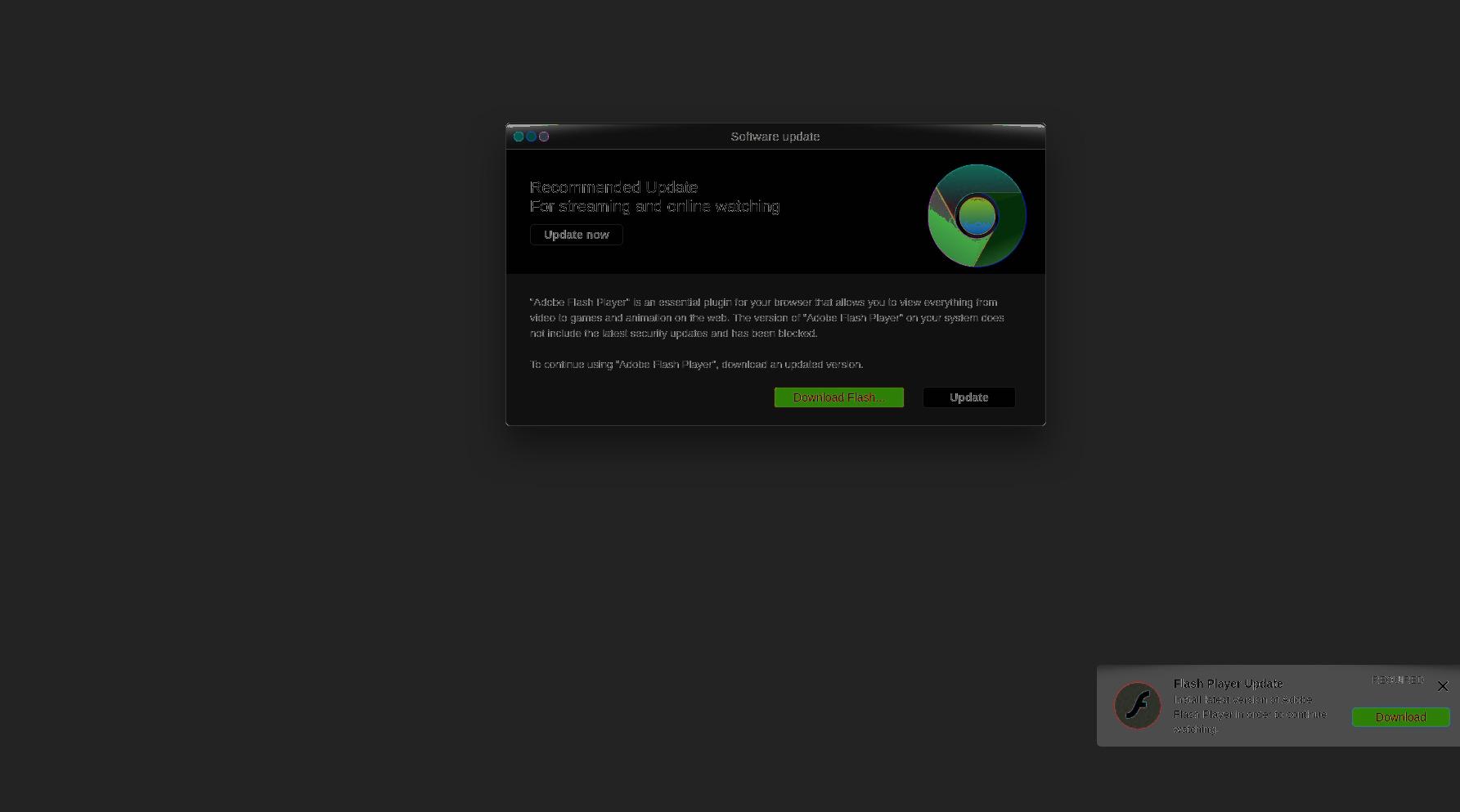Click the third traffic-light zoom dot
This screenshot has height=812, width=1460.
tap(544, 137)
